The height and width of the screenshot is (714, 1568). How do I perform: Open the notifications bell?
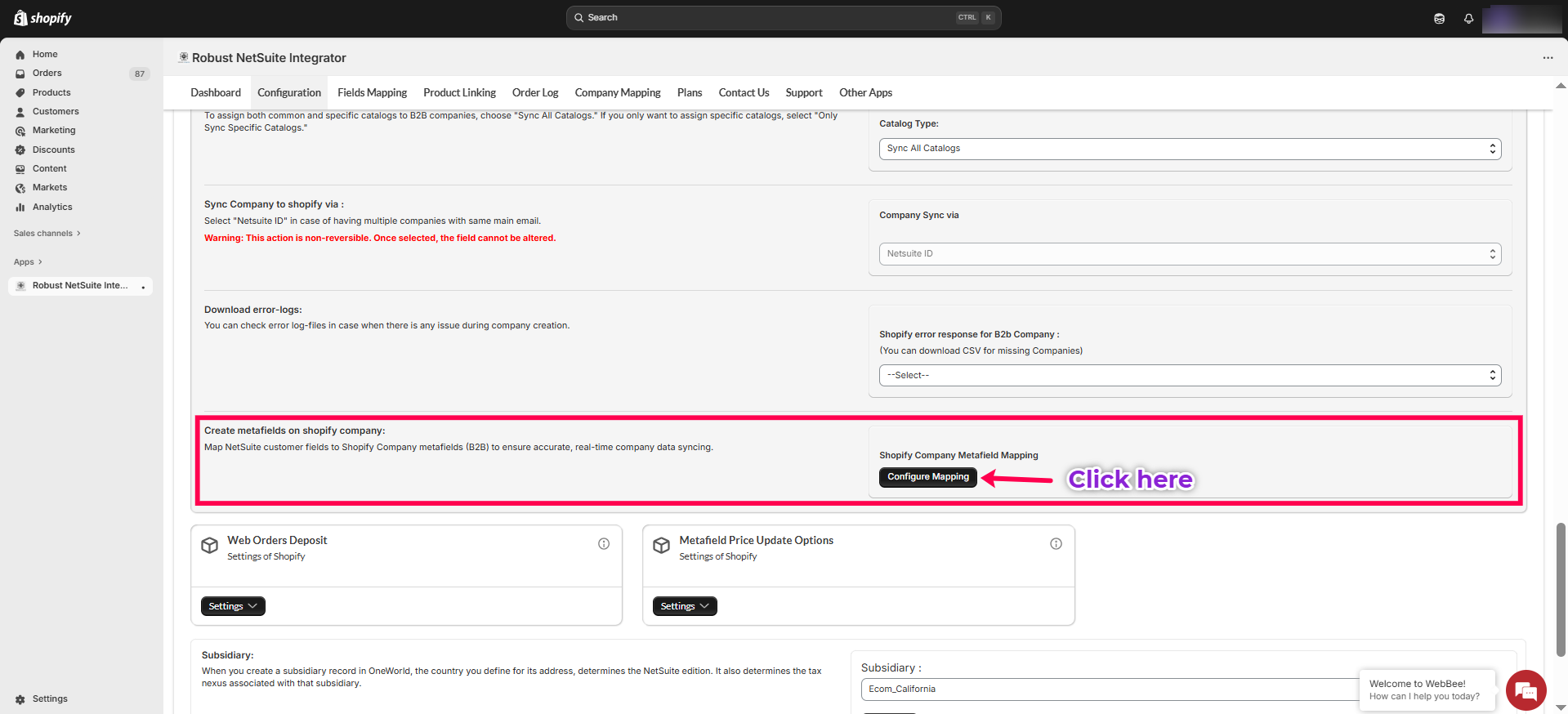coord(1468,18)
